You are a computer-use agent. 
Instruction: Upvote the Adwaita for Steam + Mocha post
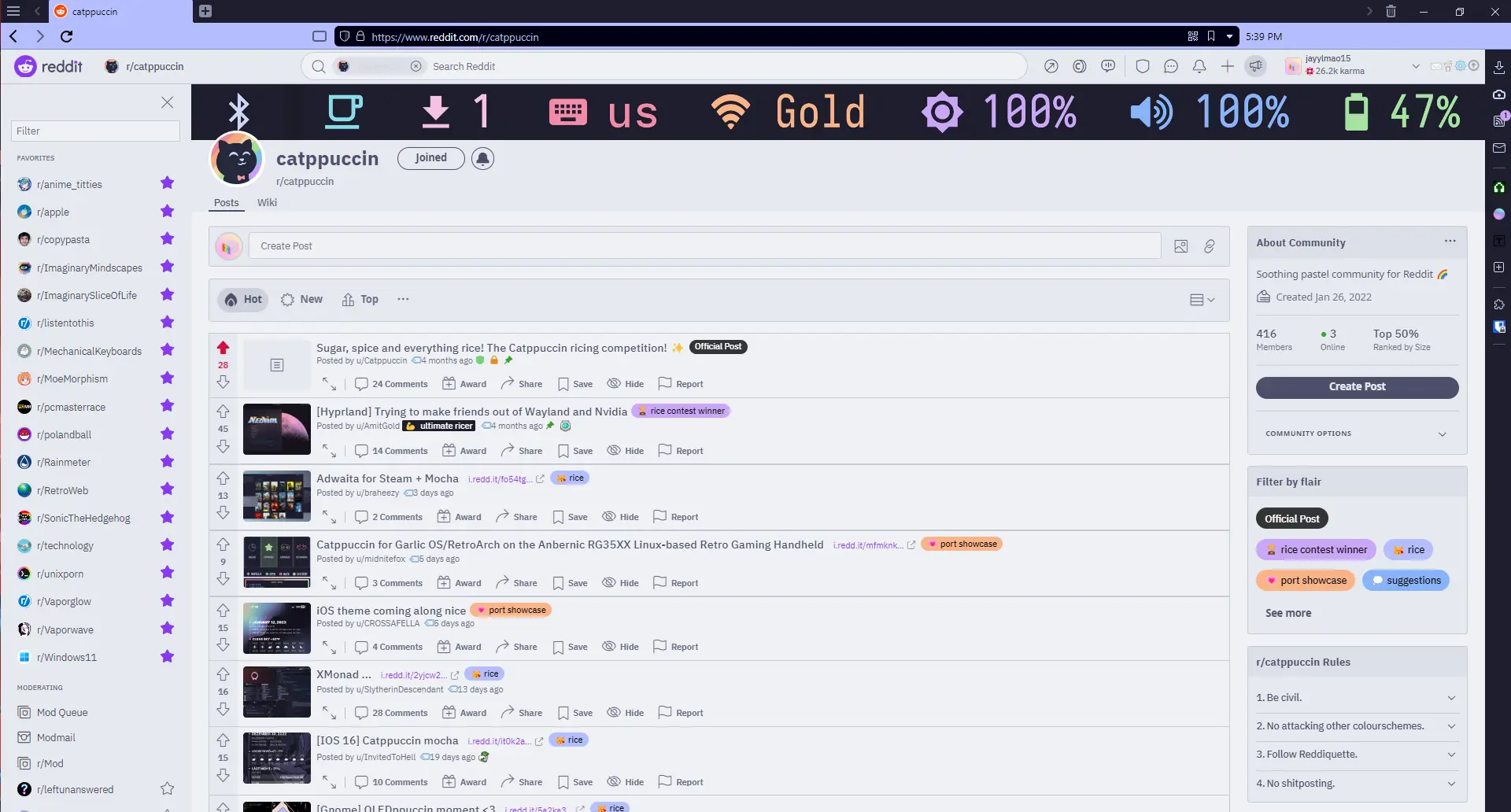[x=224, y=478]
